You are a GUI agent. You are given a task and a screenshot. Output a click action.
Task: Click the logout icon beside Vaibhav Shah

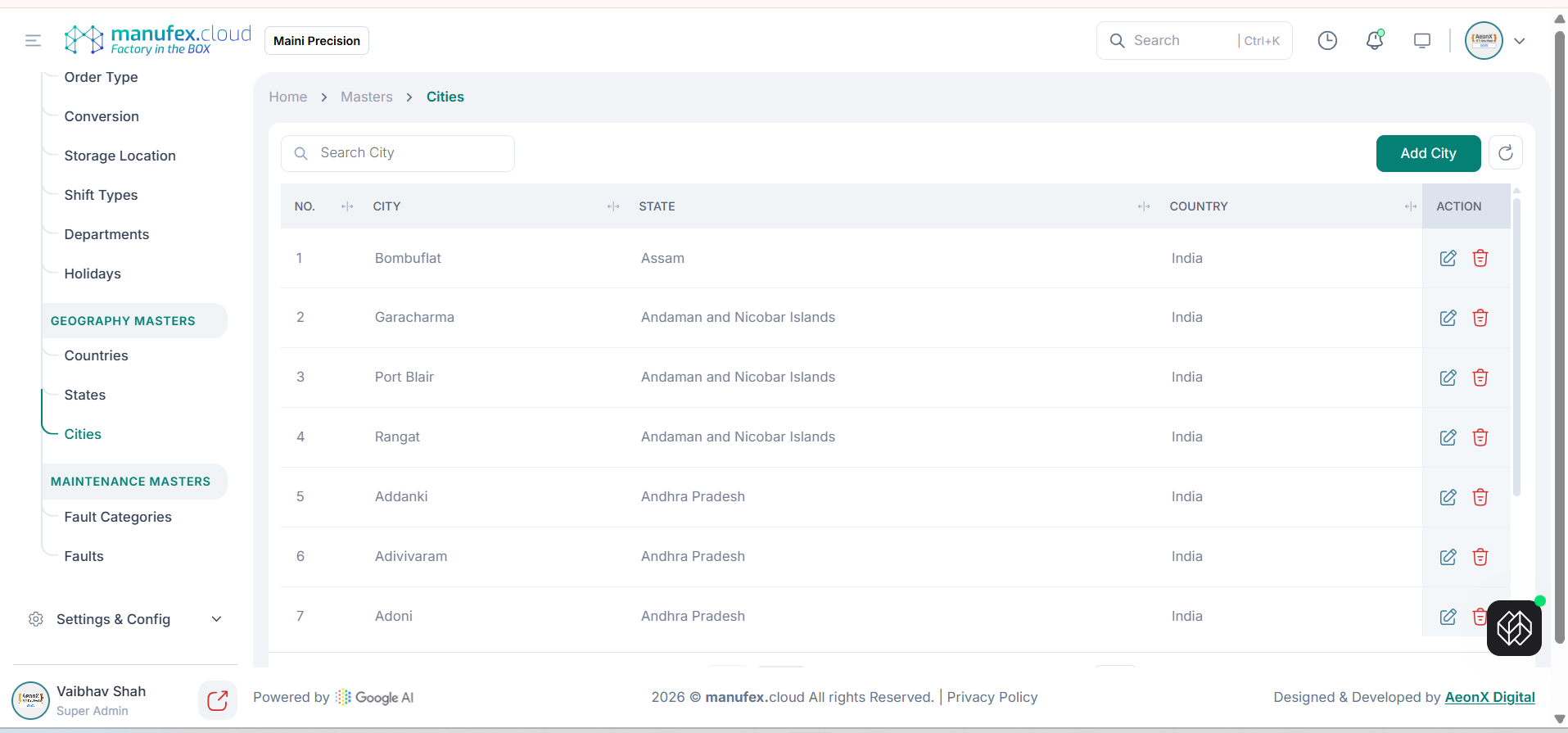click(217, 700)
